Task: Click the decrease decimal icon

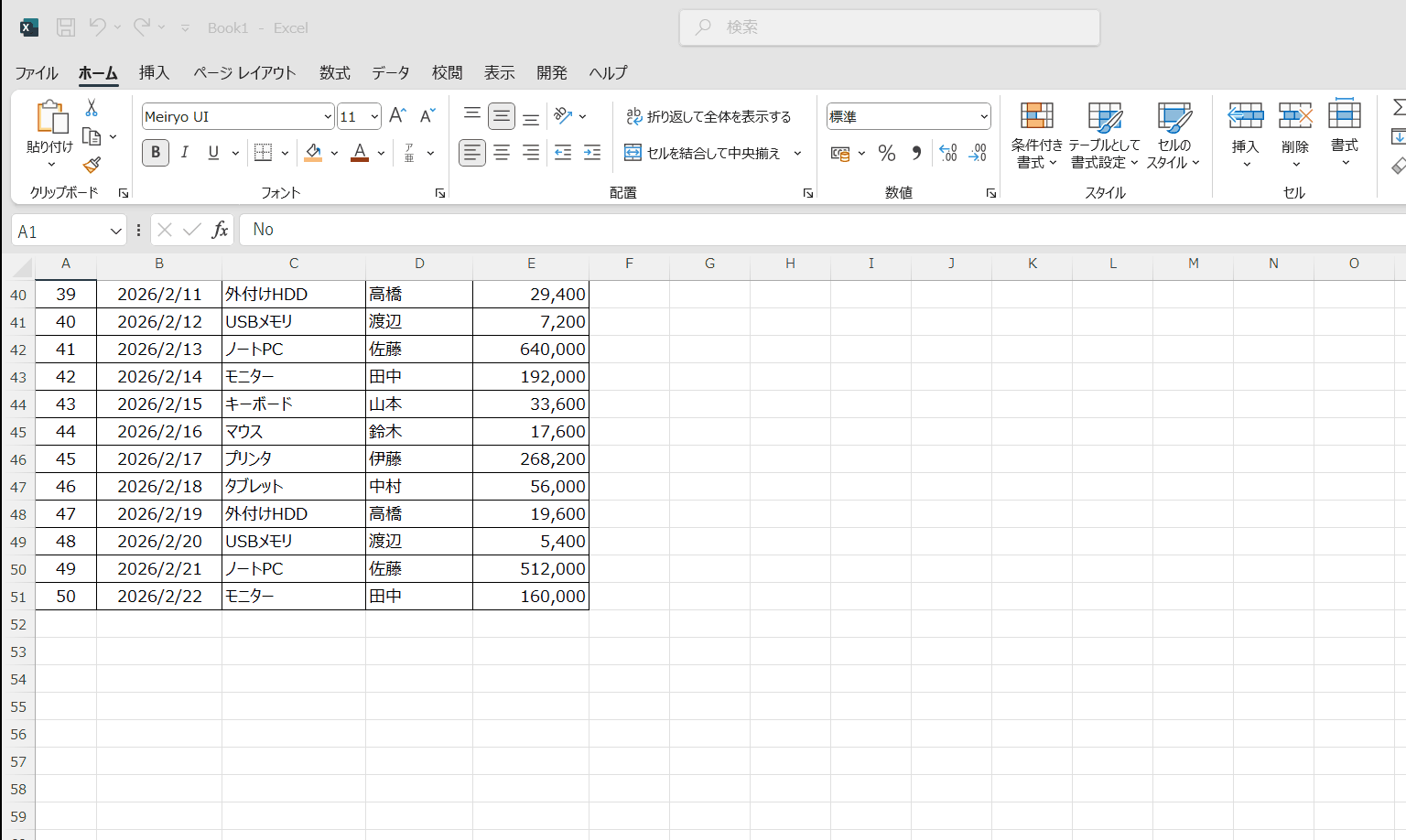Action: click(x=978, y=153)
